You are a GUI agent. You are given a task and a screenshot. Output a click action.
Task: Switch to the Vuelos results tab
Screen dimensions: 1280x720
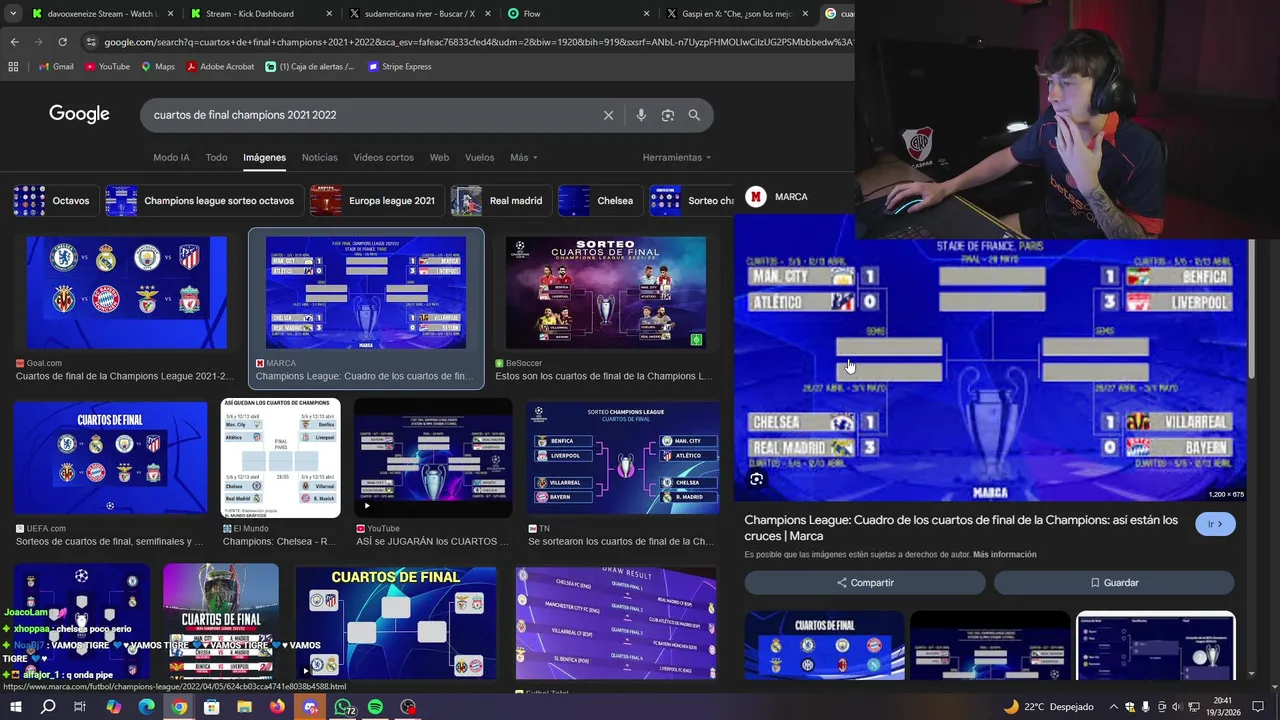click(x=479, y=157)
